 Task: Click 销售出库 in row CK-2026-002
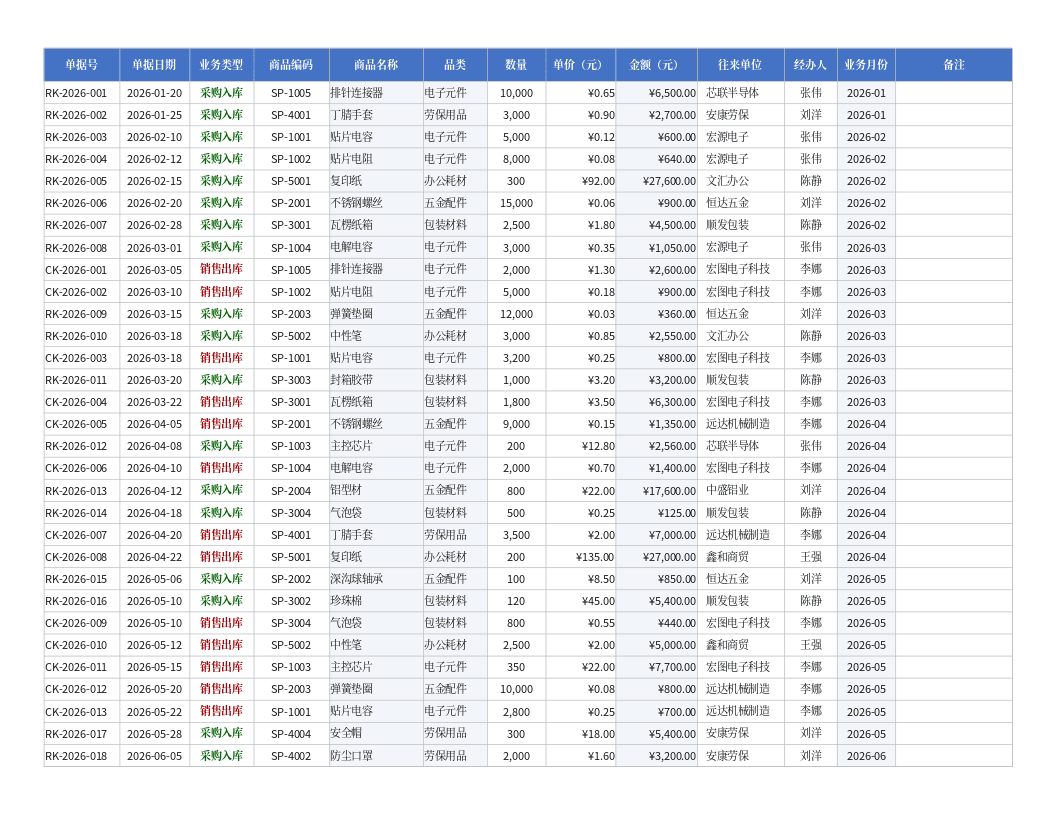(222, 292)
